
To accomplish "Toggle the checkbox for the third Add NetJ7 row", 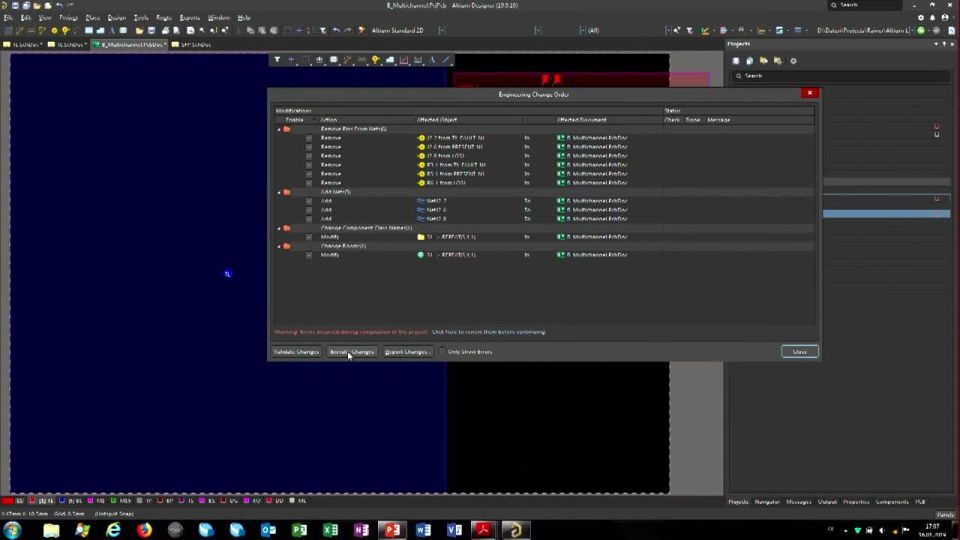I will coord(309,219).
